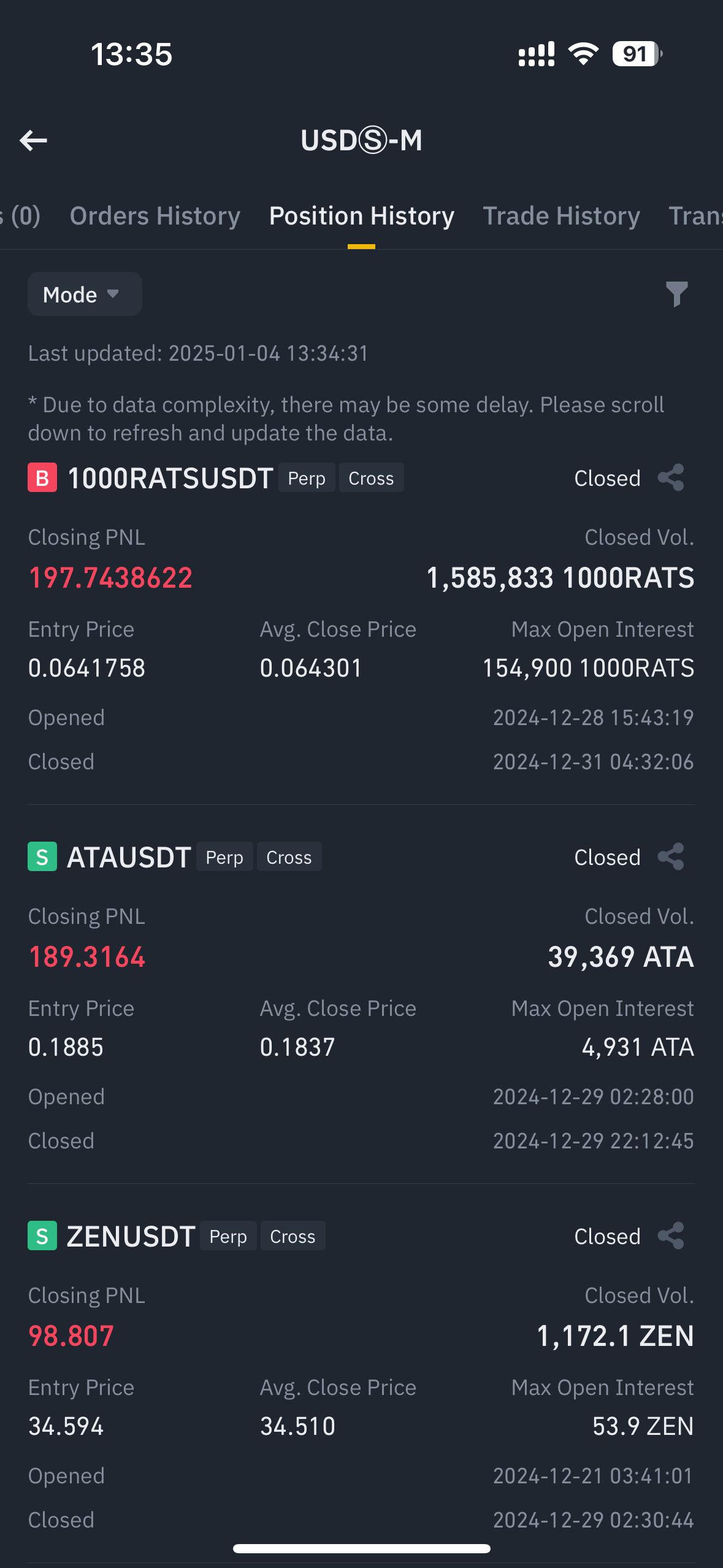Screen dimensions: 723x1568
Task: Switch to Trade History tab
Action: point(561,216)
